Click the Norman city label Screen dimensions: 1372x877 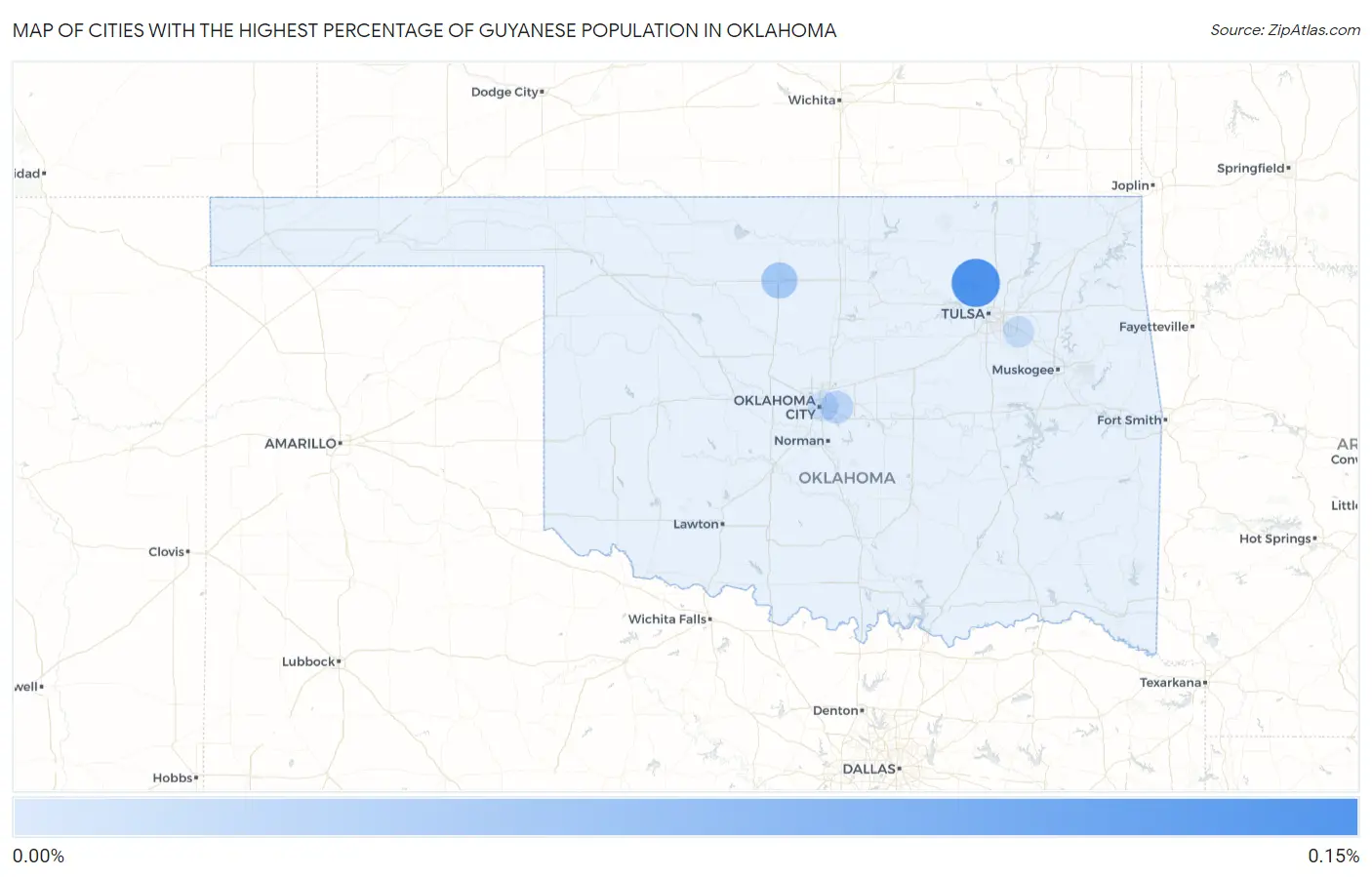tap(799, 441)
